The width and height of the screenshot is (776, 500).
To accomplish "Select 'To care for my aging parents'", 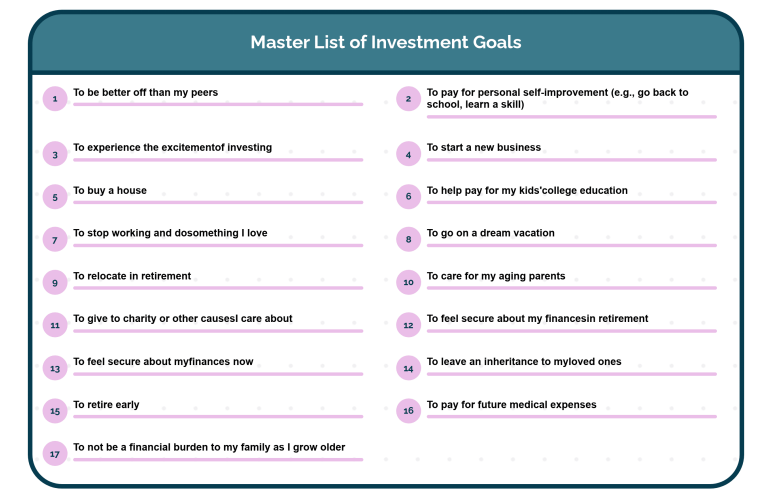I will [496, 276].
